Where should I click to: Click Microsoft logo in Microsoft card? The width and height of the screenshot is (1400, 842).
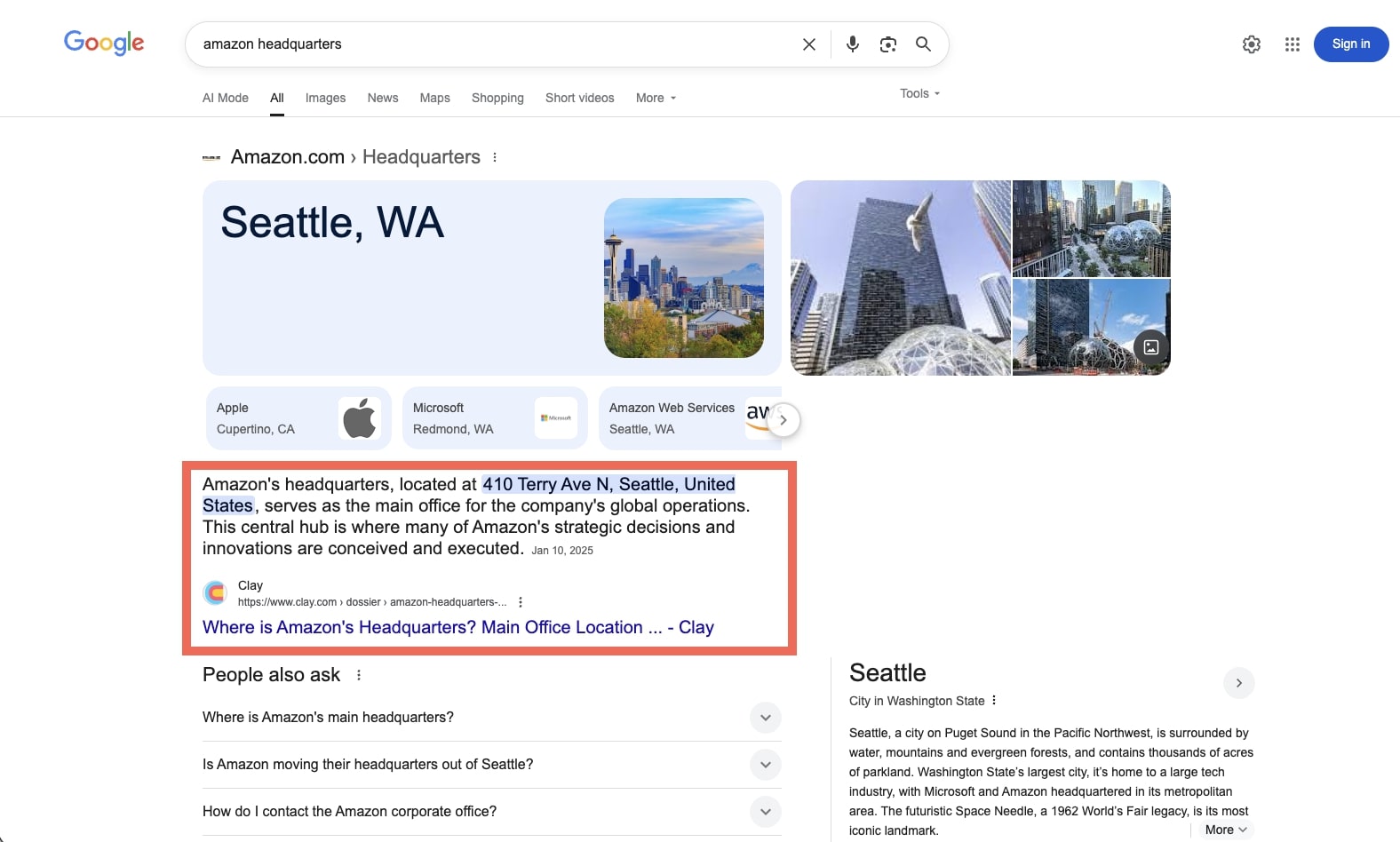(x=556, y=418)
